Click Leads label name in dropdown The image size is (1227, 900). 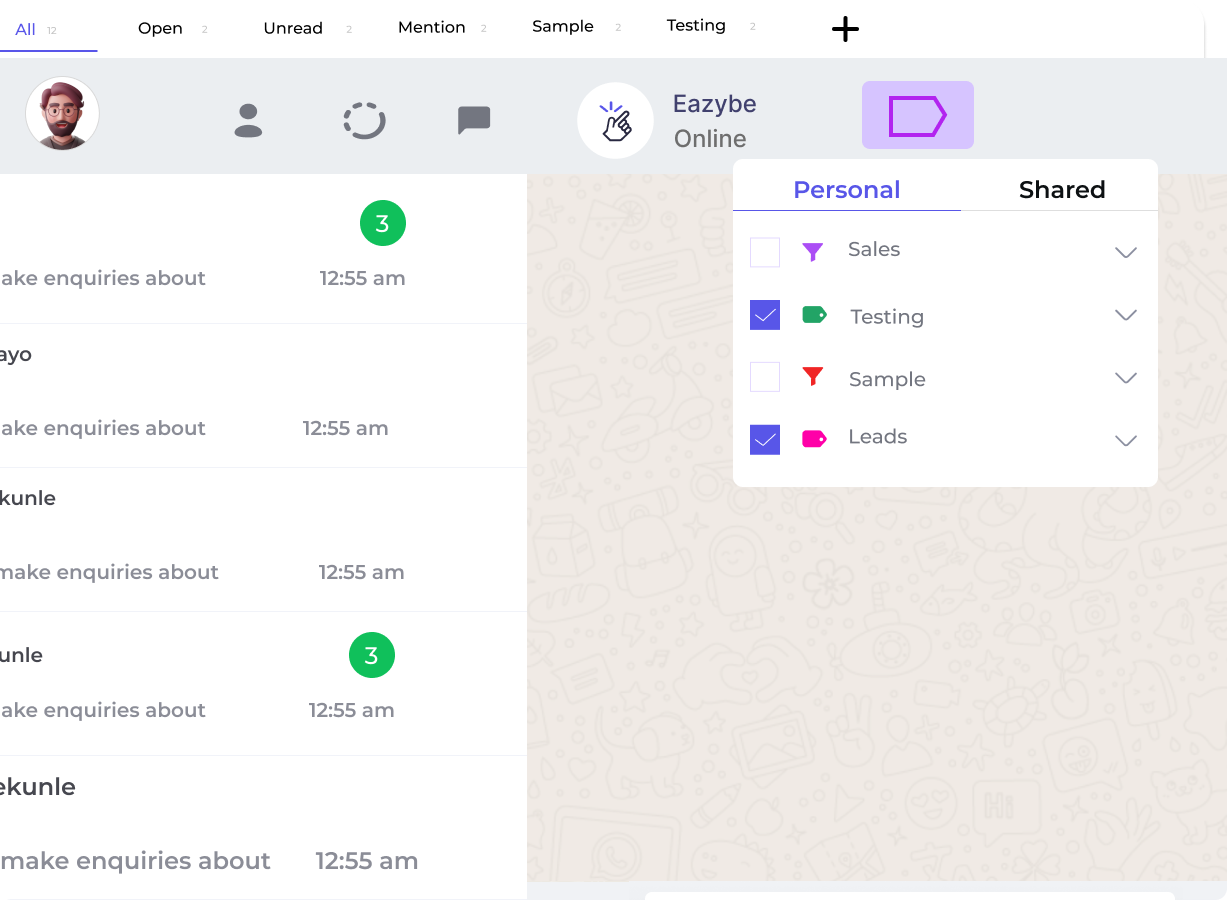pyautogui.click(x=877, y=437)
